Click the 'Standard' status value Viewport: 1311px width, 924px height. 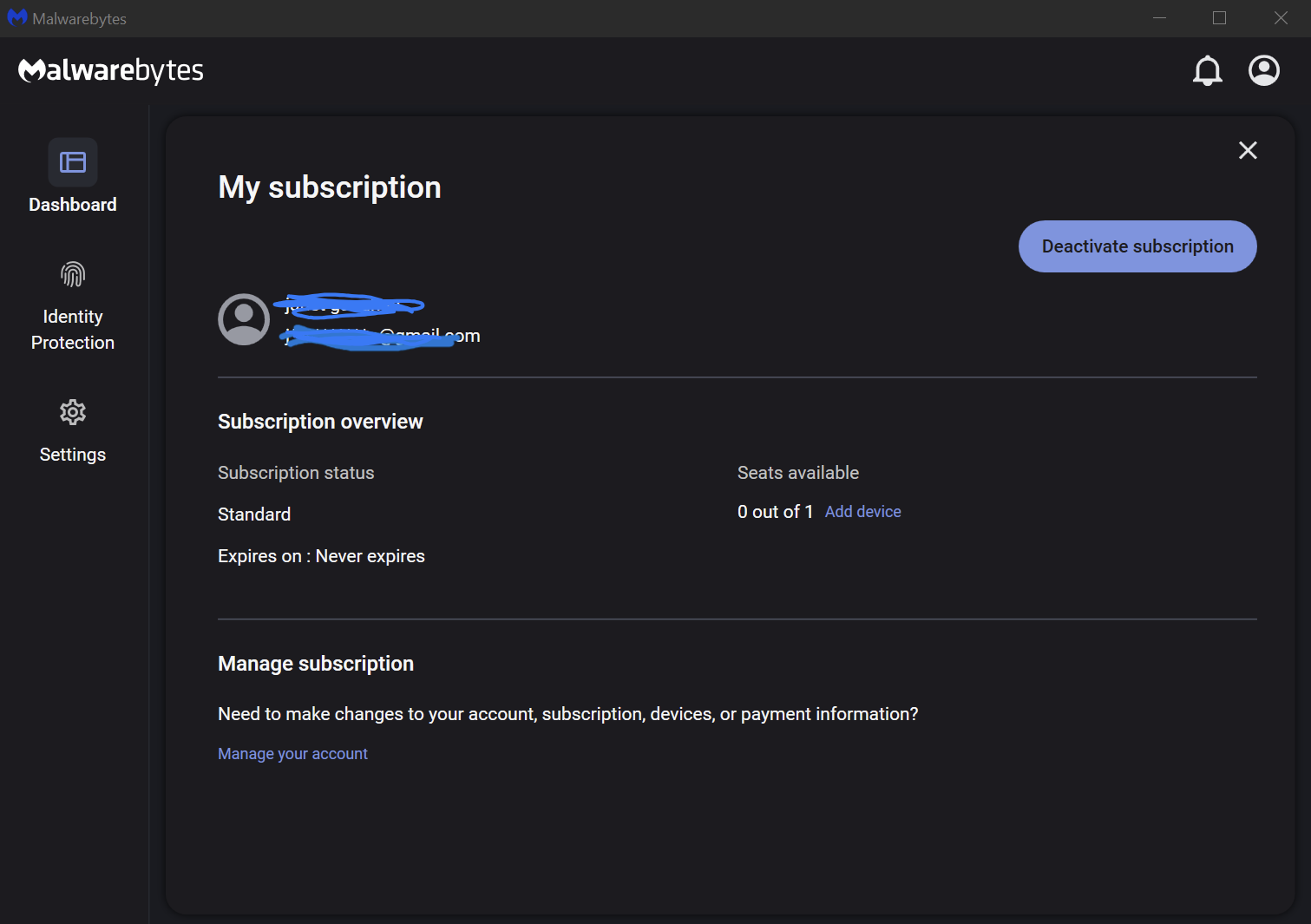(x=254, y=514)
